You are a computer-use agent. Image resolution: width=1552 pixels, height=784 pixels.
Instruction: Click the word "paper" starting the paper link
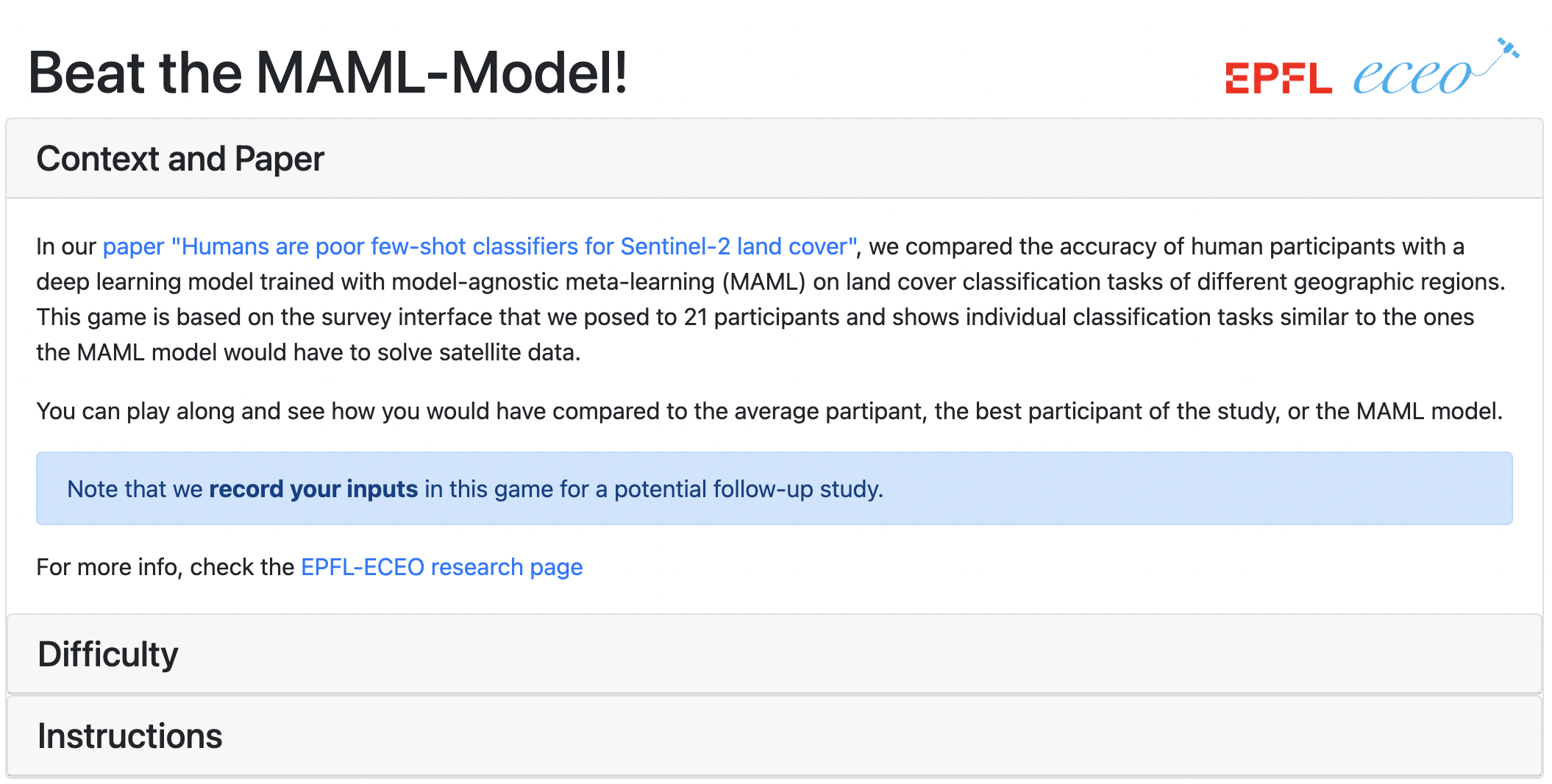[133, 246]
